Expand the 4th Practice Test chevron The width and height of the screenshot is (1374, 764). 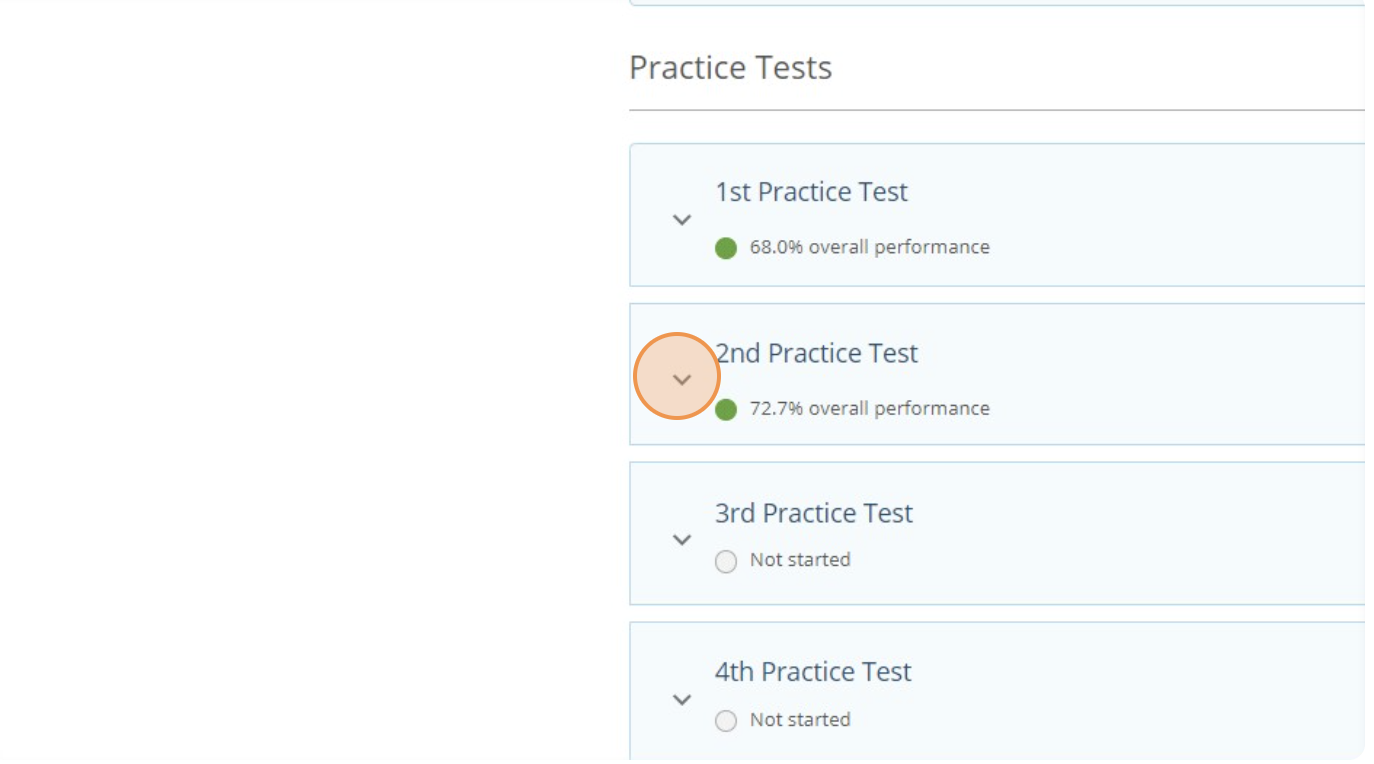point(682,700)
